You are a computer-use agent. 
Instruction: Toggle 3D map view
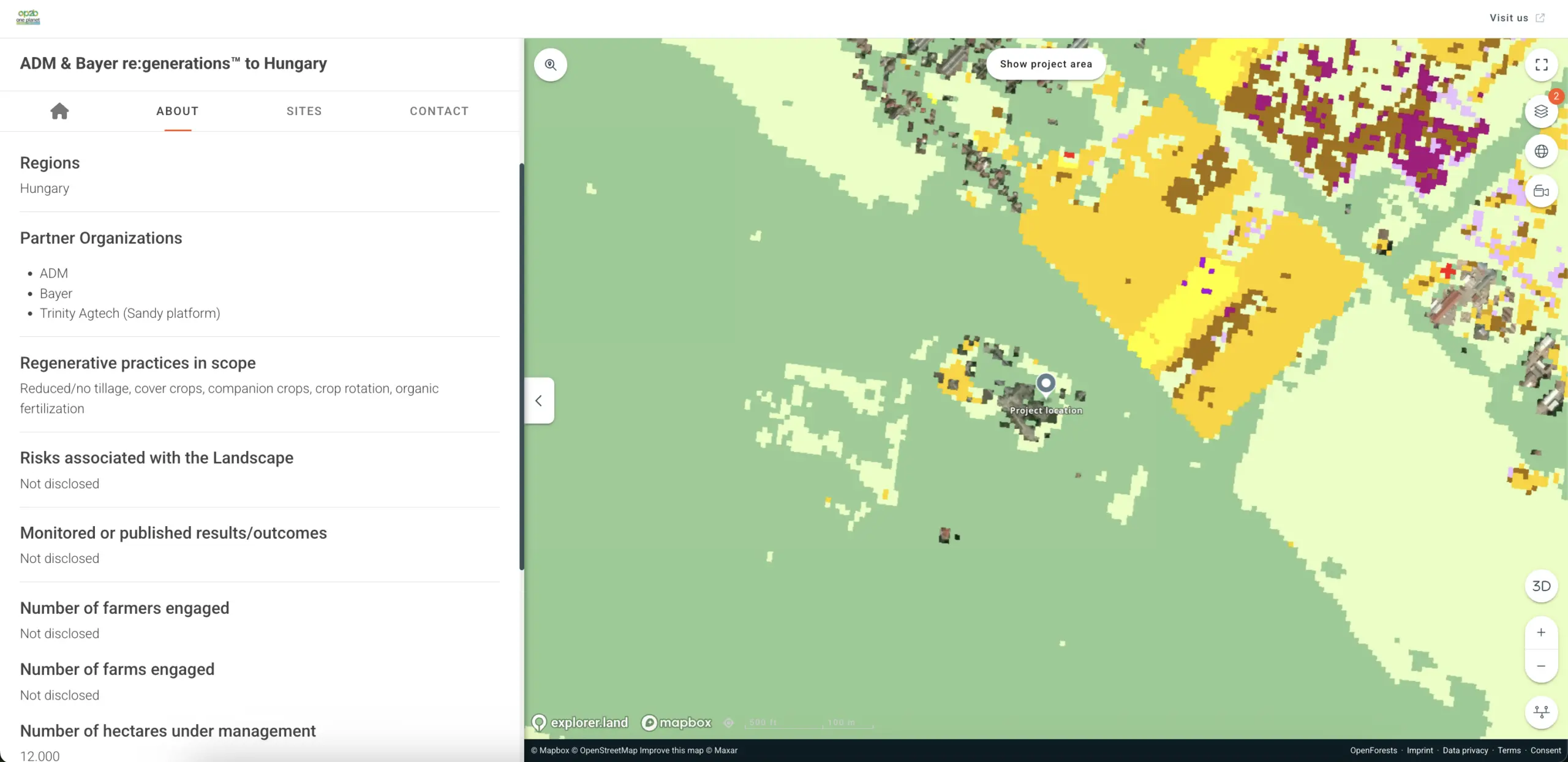[1541, 586]
